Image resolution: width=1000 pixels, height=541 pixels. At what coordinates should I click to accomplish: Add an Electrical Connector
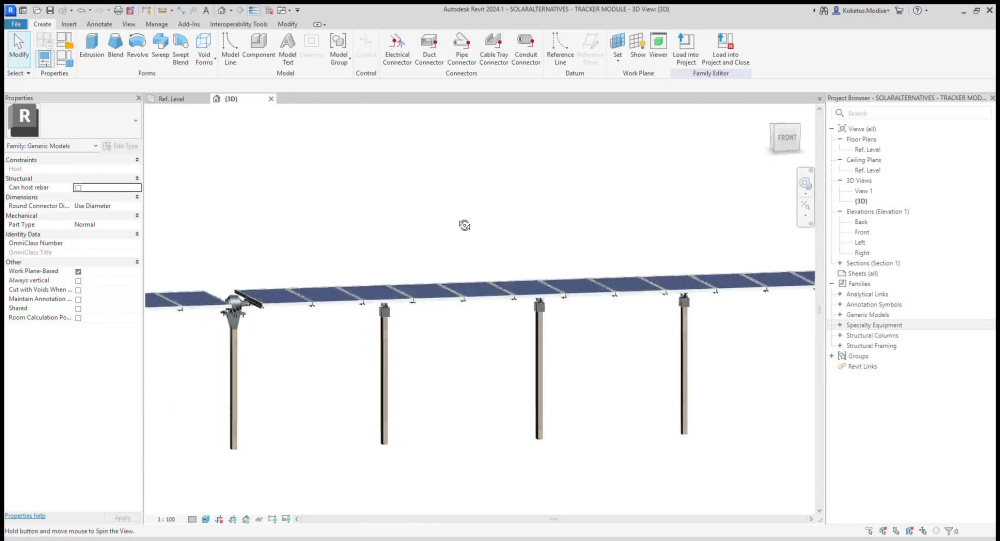coord(397,49)
